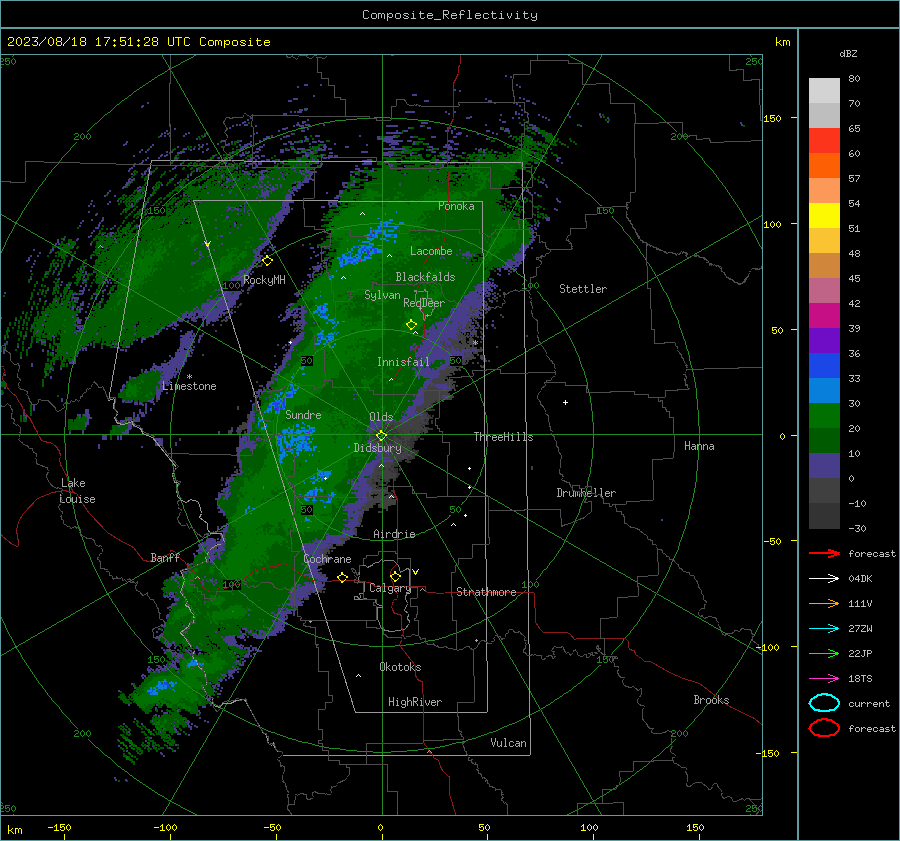Viewport: 900px width, 841px height.
Task: Click the Ponoka town label
Action: coord(456,206)
